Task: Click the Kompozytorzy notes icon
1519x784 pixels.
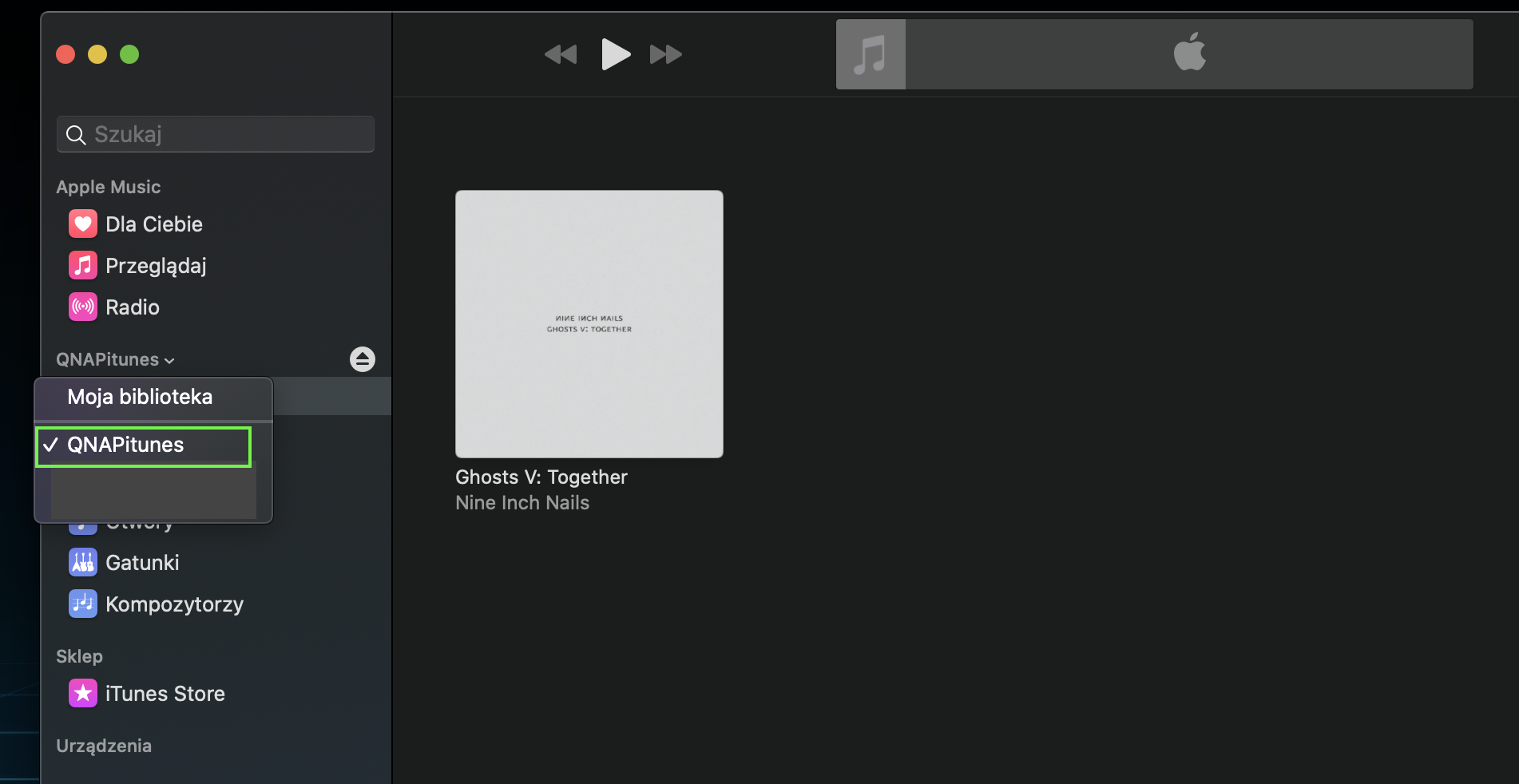Action: coord(83,604)
